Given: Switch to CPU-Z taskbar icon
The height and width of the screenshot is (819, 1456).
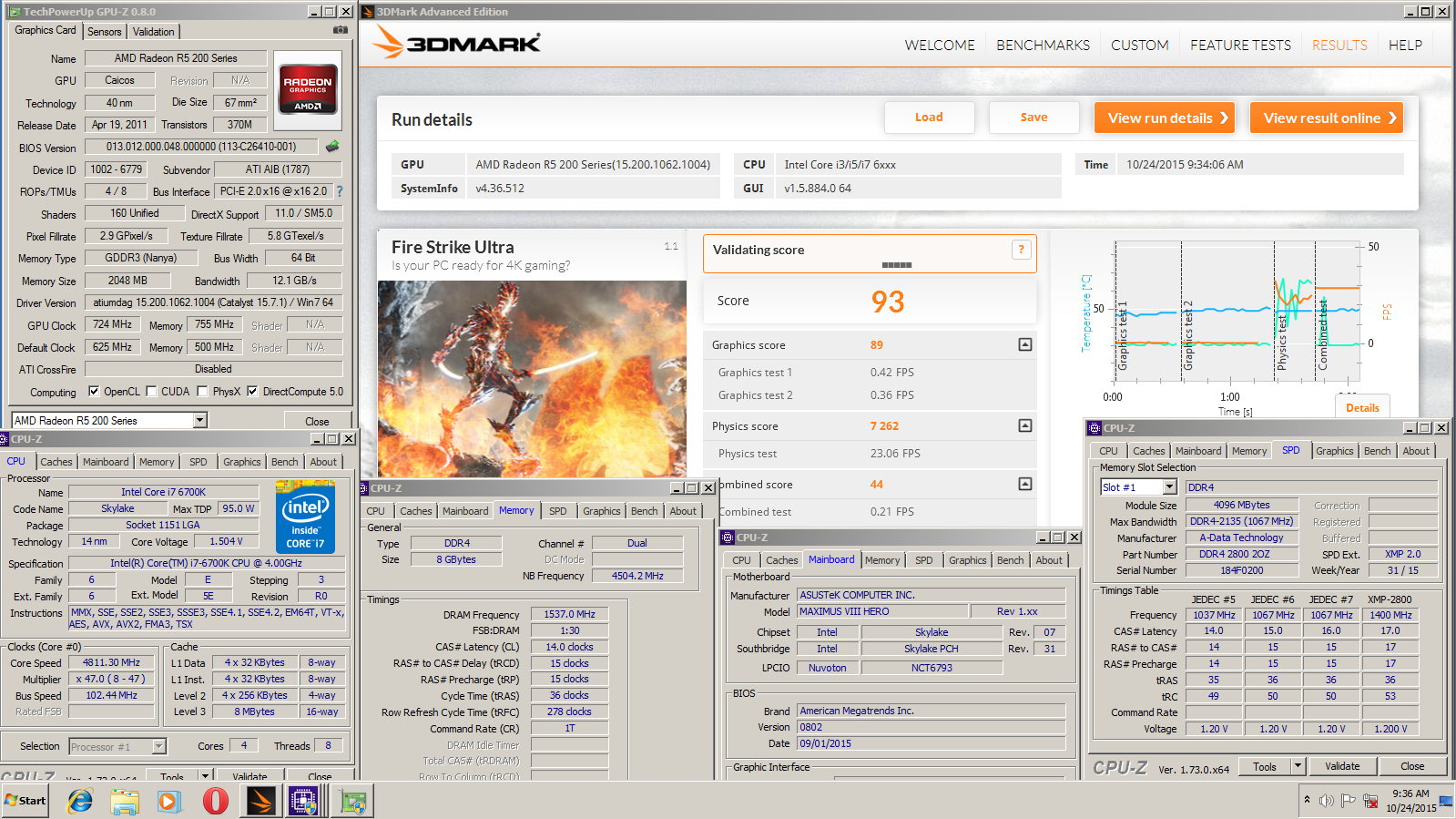Looking at the screenshot, I should (302, 801).
